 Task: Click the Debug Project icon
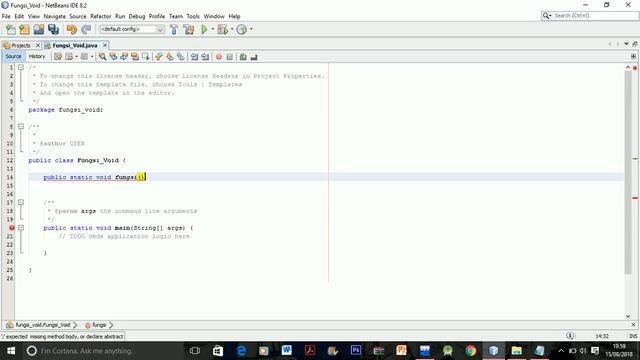[x=223, y=29]
